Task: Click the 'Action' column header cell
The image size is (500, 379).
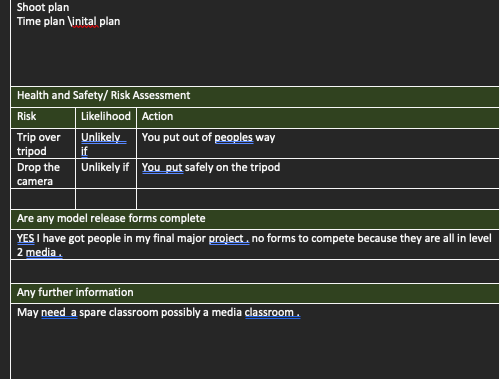Action: (318, 118)
